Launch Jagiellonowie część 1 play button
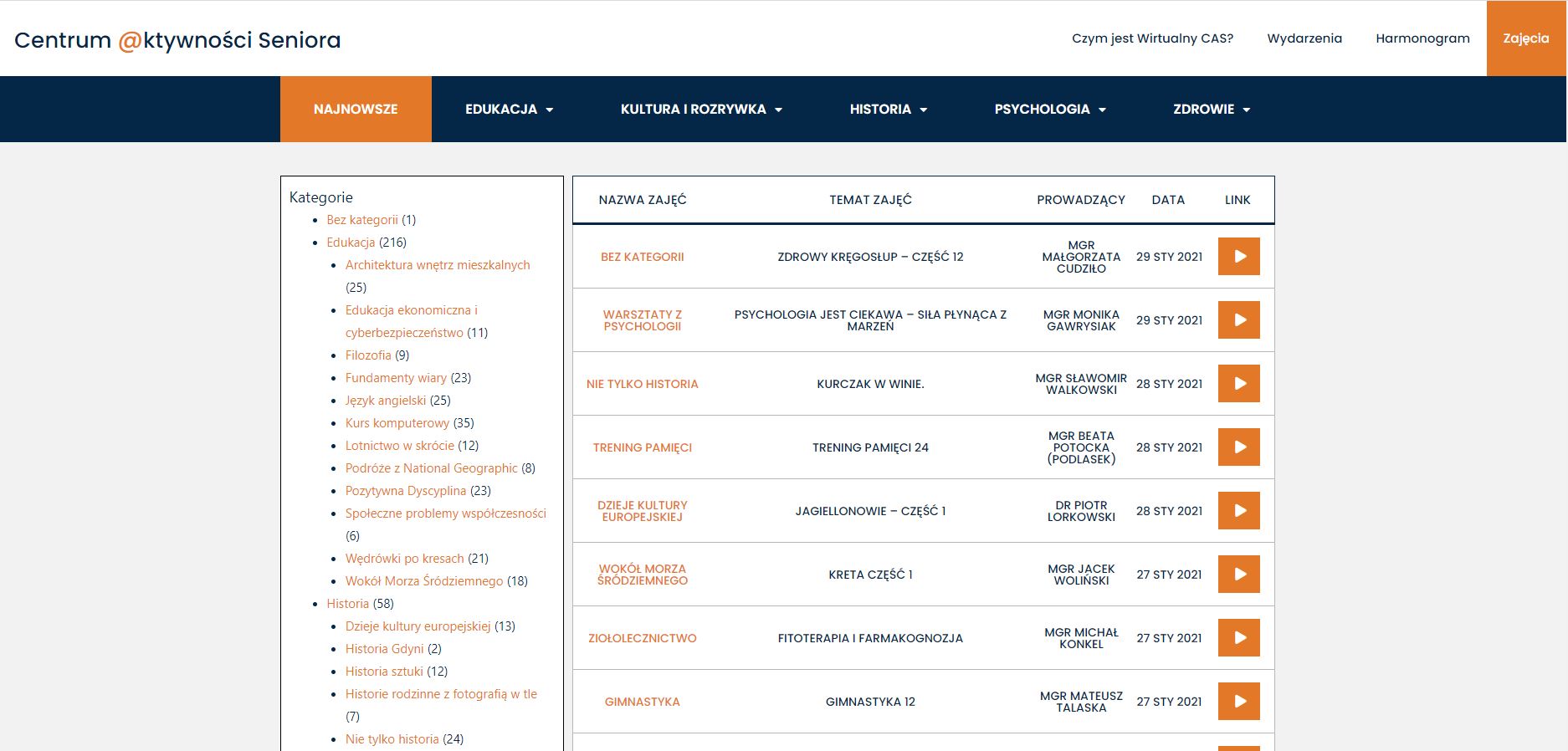This screenshot has height=751, width=1568. (x=1238, y=511)
